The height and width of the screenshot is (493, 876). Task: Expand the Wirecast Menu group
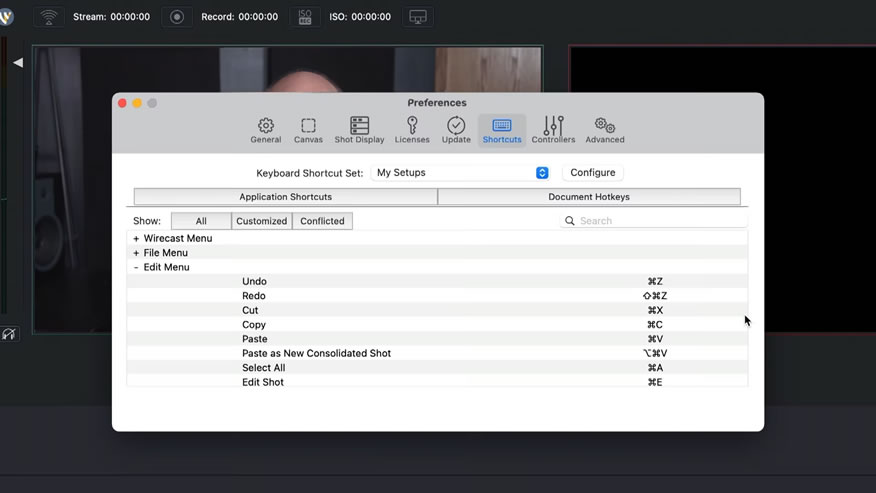[x=136, y=239]
